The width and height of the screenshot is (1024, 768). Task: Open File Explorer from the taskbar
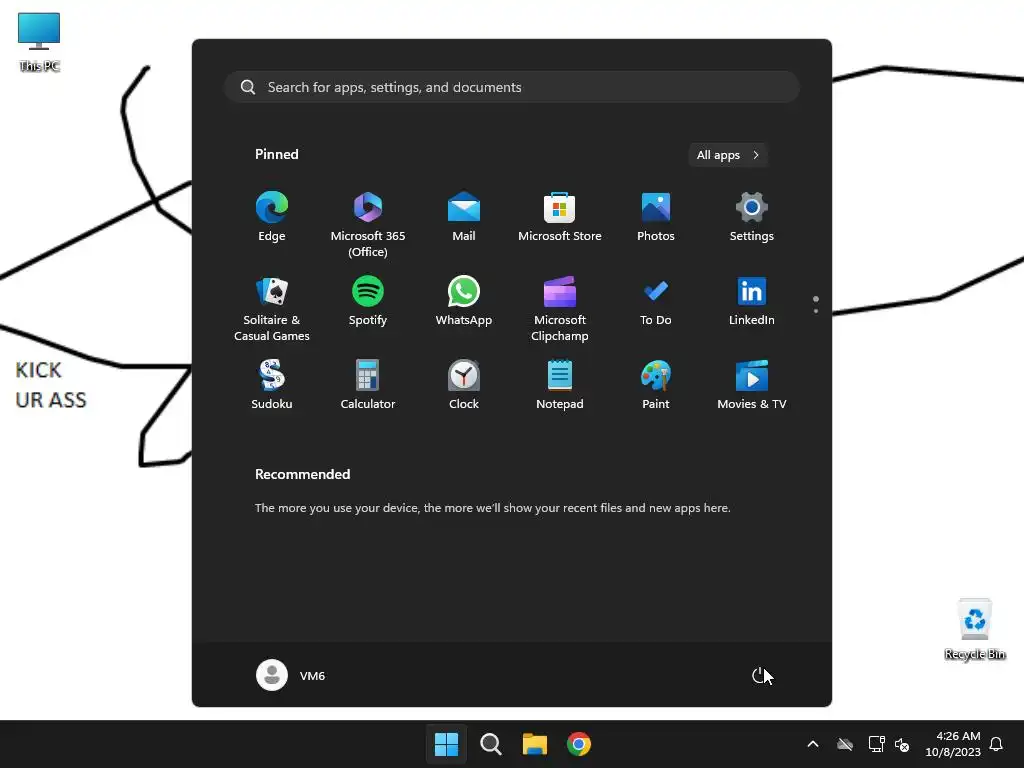coord(534,744)
